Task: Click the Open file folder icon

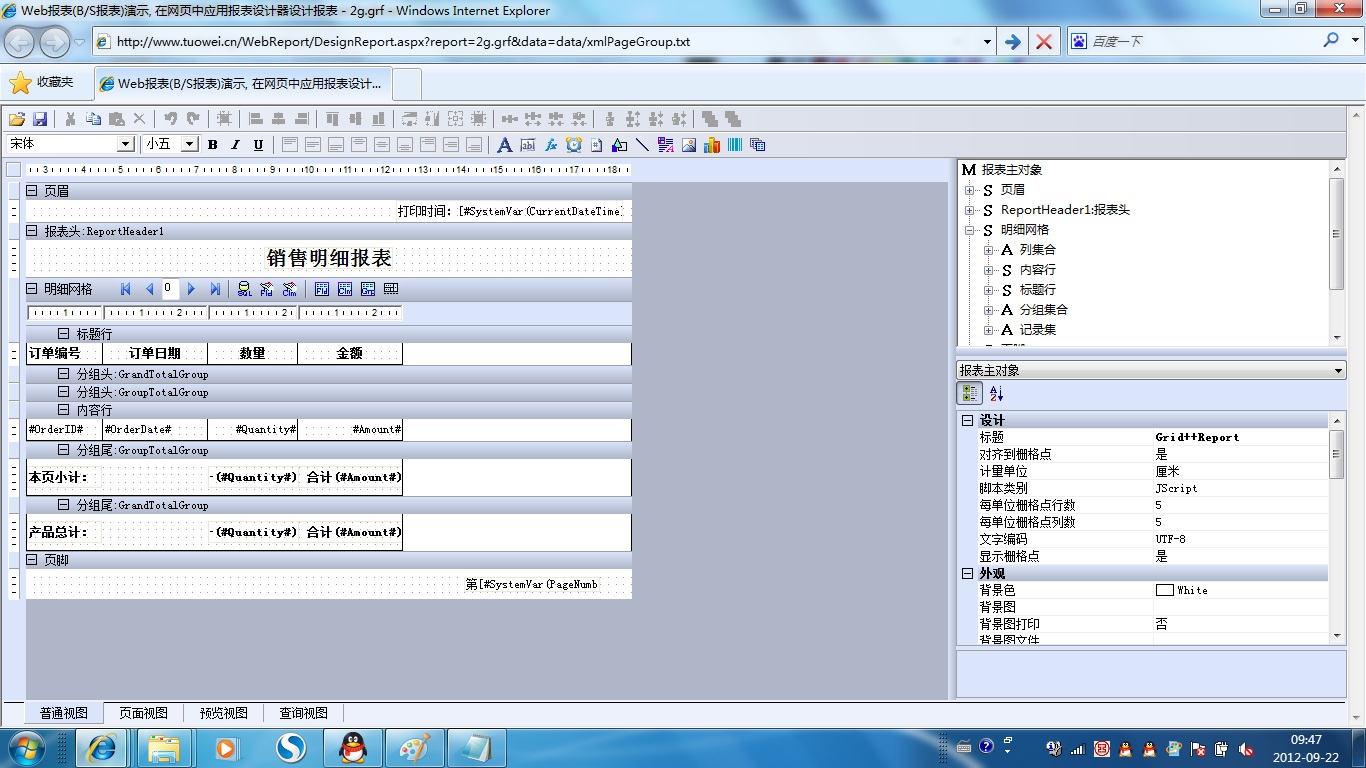Action: (16, 118)
